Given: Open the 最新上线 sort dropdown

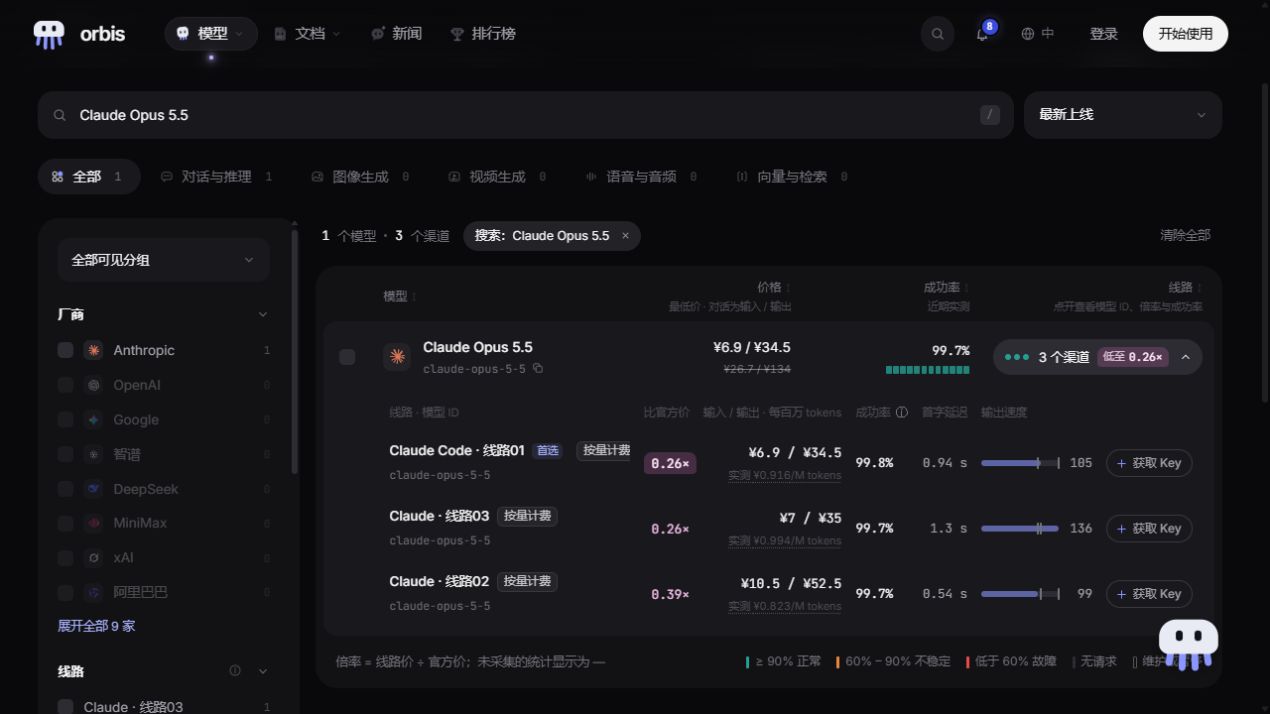Looking at the screenshot, I should [1122, 115].
